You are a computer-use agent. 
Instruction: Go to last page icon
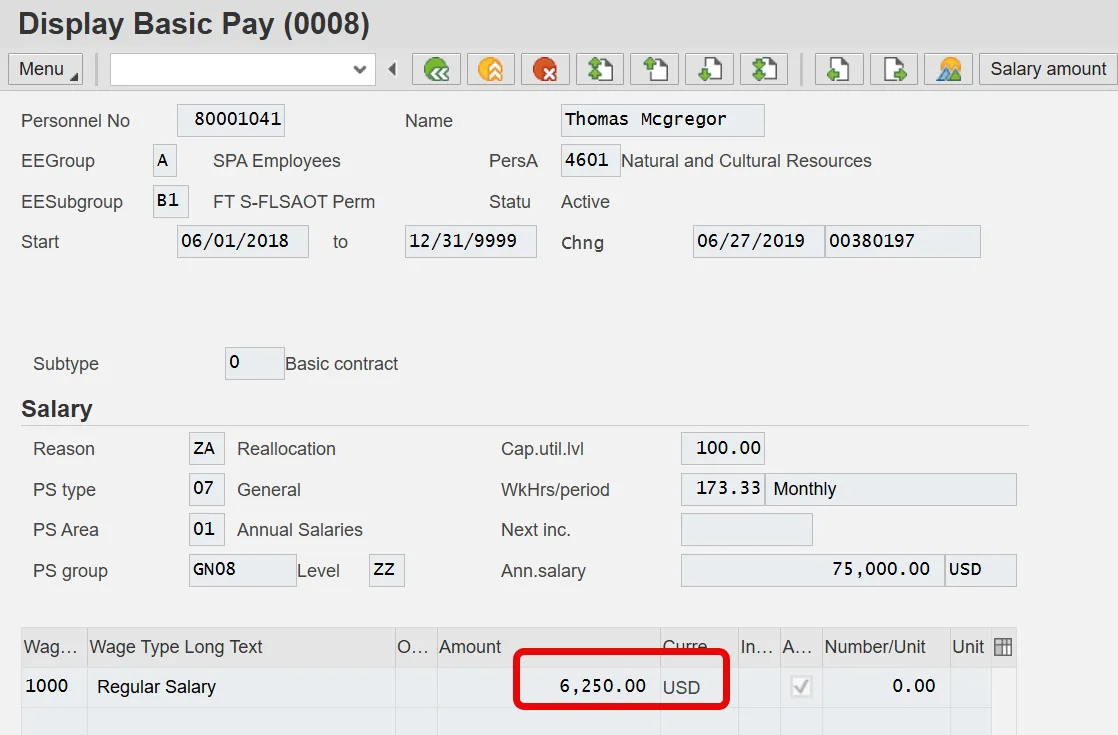point(763,69)
